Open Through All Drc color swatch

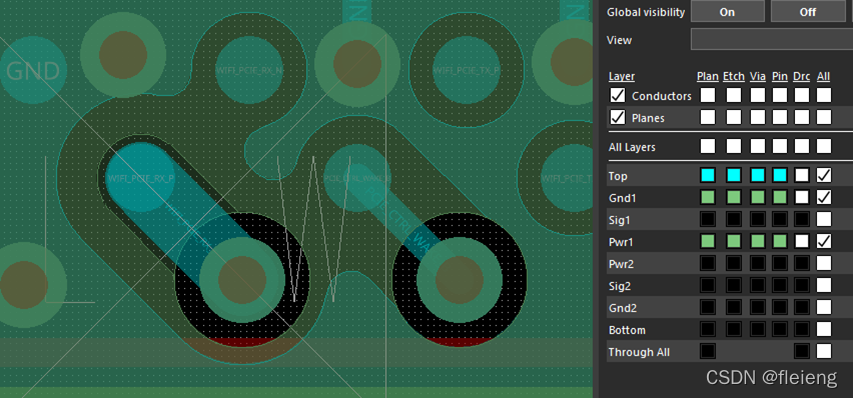click(801, 351)
